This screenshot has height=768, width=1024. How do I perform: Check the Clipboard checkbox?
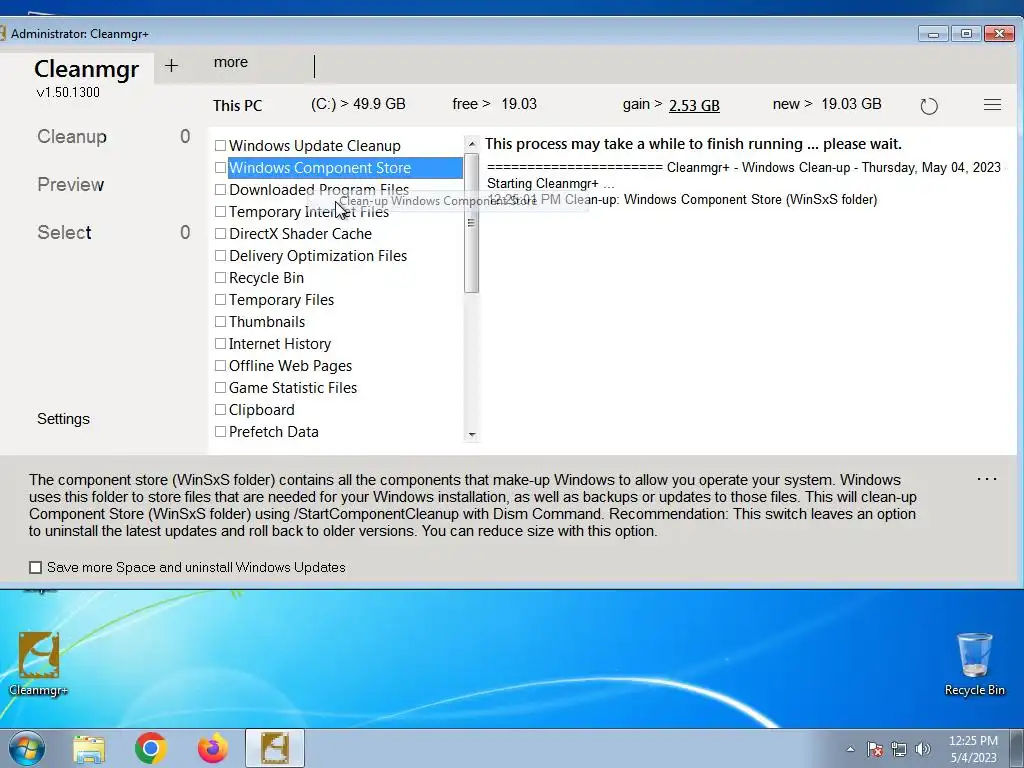click(x=221, y=409)
